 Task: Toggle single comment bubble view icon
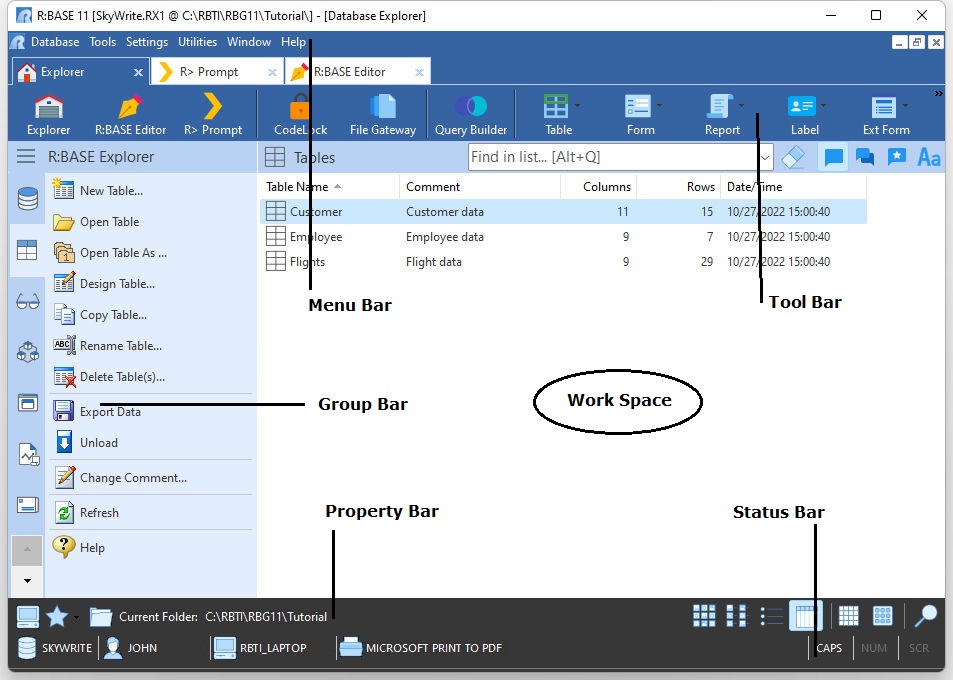(x=833, y=157)
